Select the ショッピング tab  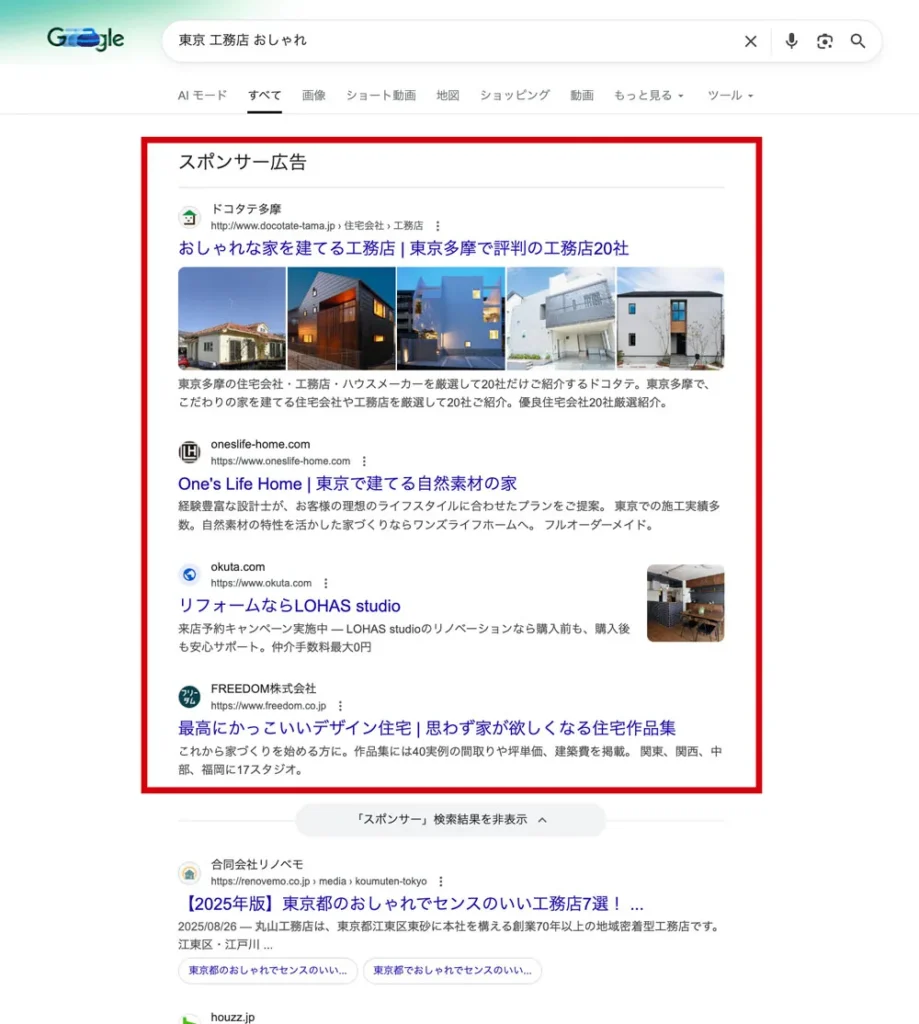pyautogui.click(x=514, y=96)
